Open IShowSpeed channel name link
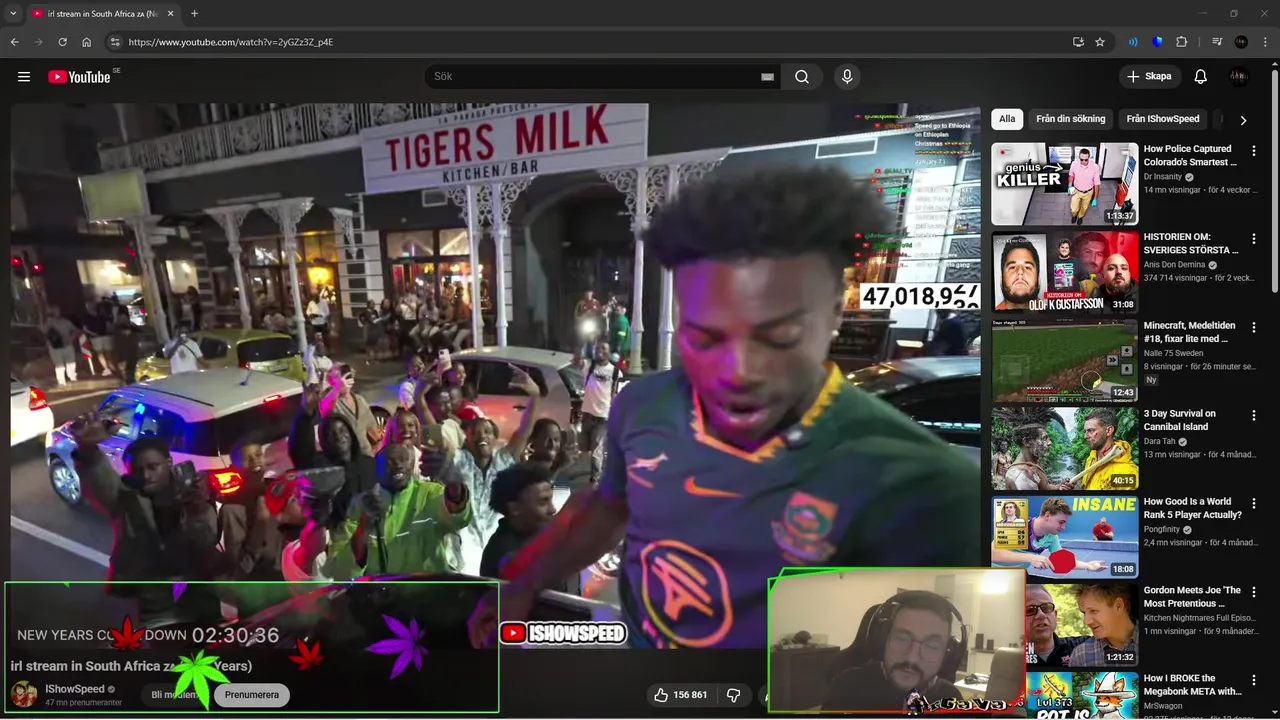 pyautogui.click(x=75, y=689)
